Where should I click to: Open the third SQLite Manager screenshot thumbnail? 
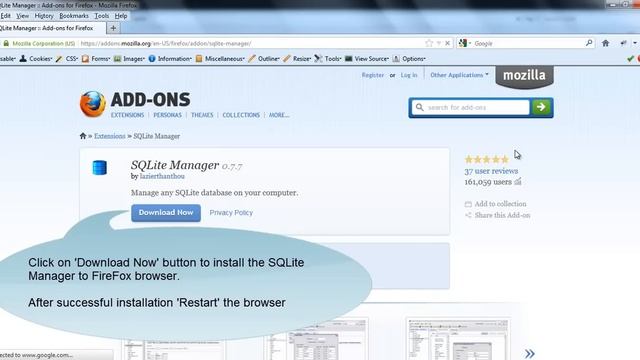pos(458,339)
